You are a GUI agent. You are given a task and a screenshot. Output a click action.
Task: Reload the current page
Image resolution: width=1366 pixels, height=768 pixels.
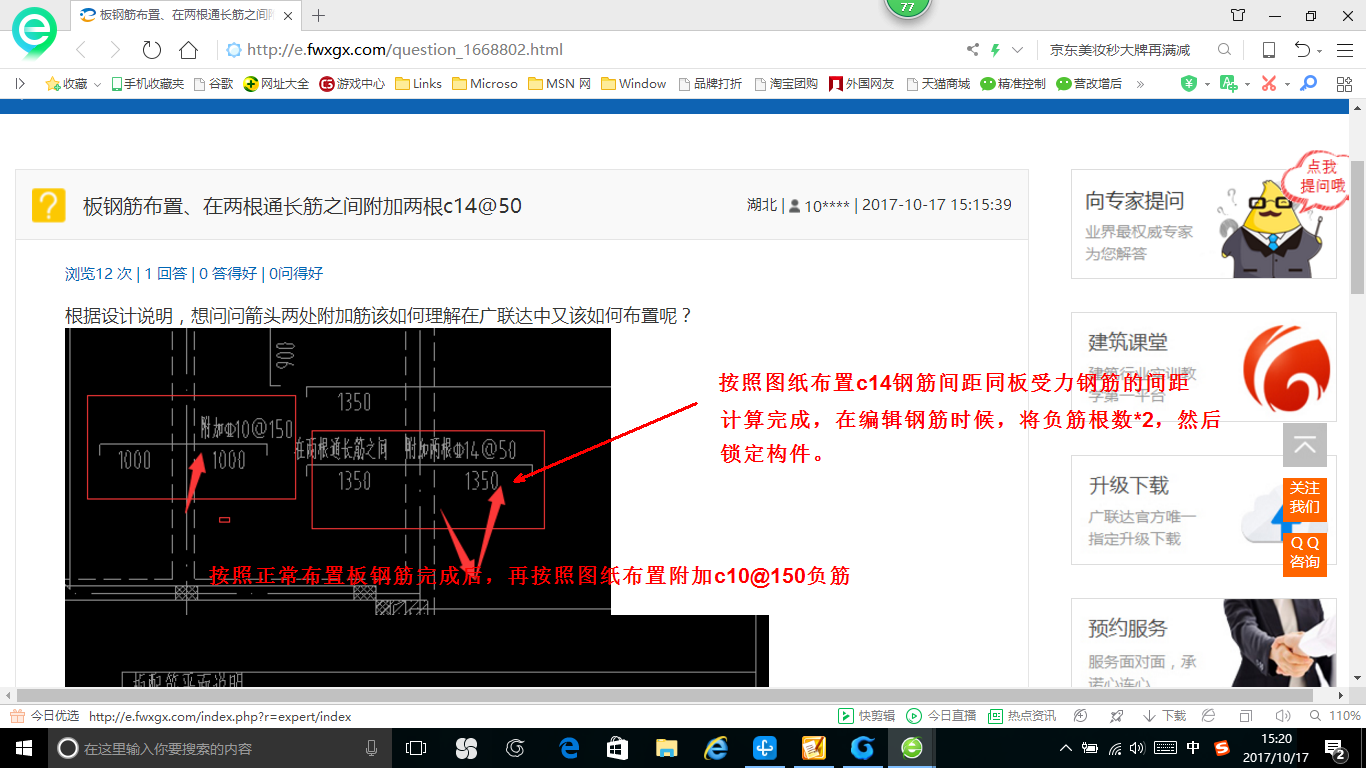152,50
